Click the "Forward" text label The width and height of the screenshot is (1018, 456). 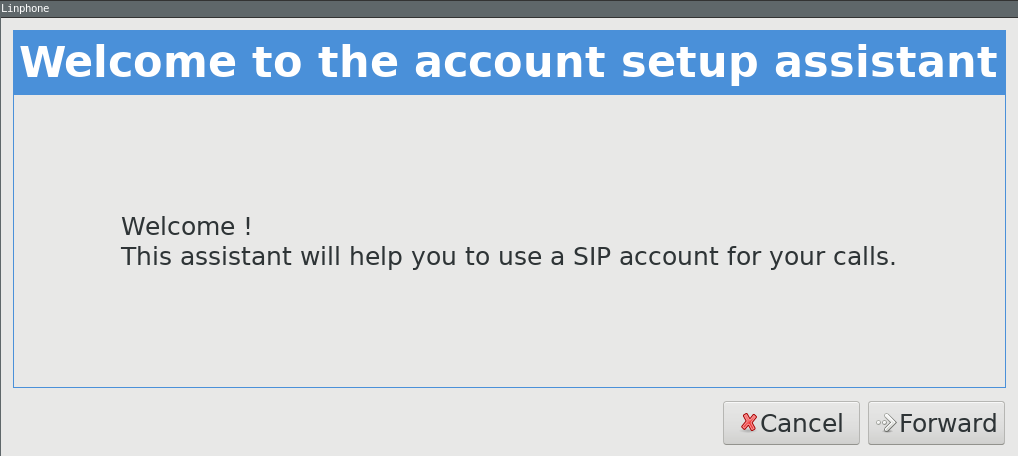tap(948, 423)
